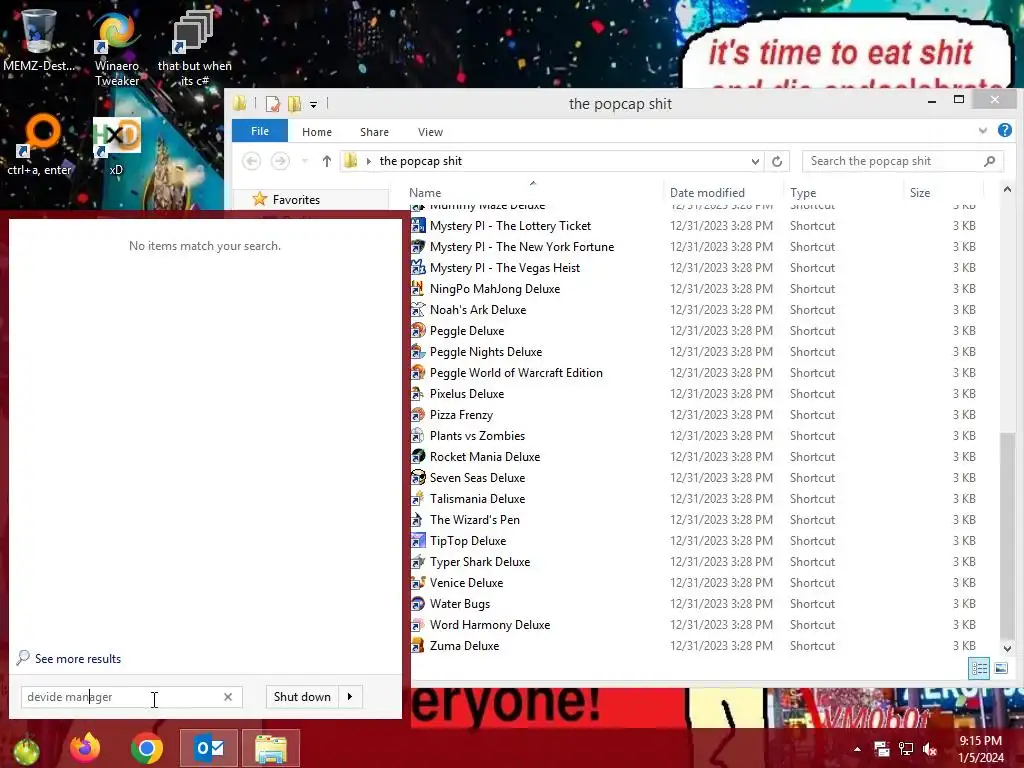
Task: Open 'ctrl+a, enter' desktop shortcut
Action: pyautogui.click(x=39, y=145)
